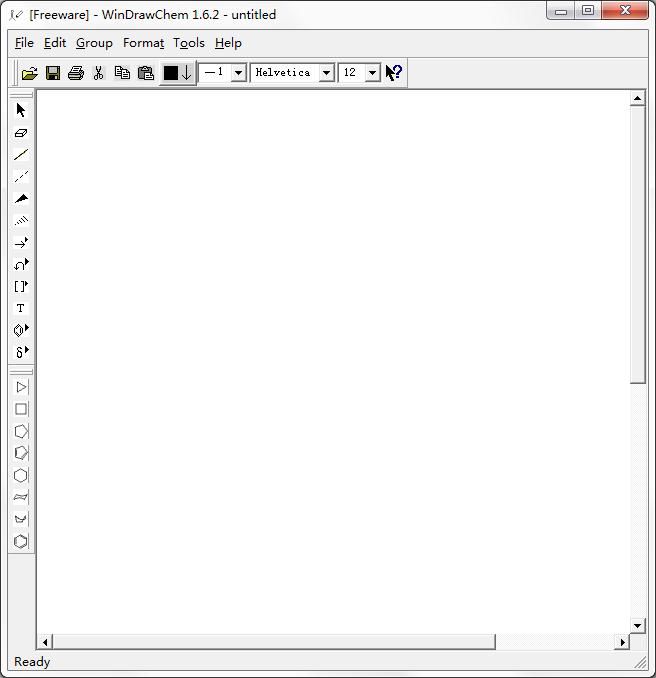Pick the boat cyclohexane template

[21, 519]
